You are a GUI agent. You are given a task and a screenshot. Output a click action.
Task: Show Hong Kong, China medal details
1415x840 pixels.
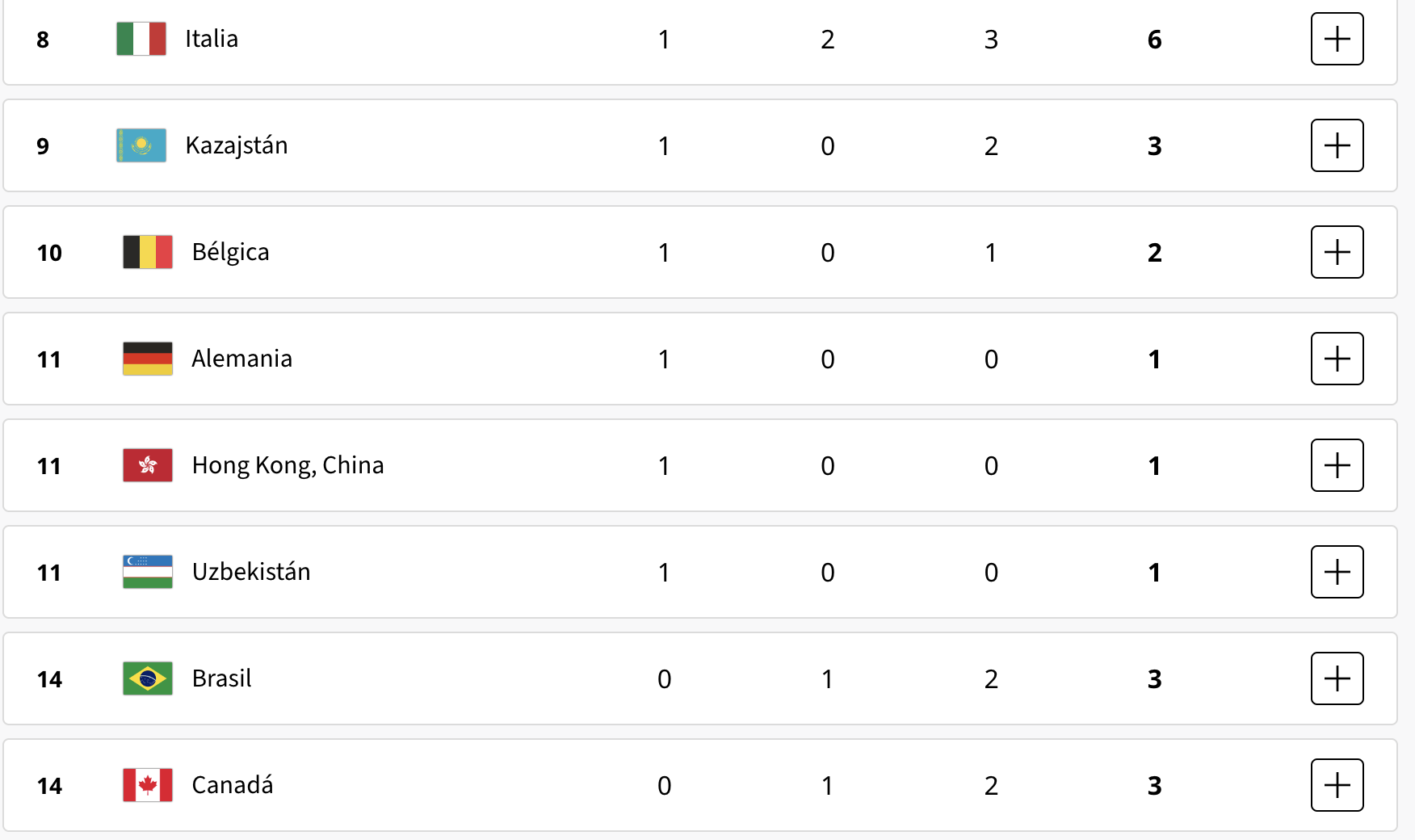(x=1337, y=465)
